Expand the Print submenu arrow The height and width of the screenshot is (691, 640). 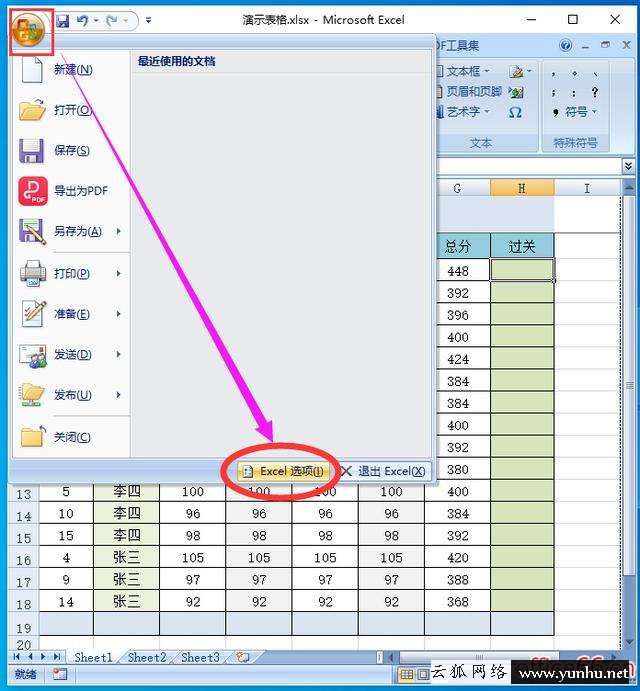(x=119, y=274)
